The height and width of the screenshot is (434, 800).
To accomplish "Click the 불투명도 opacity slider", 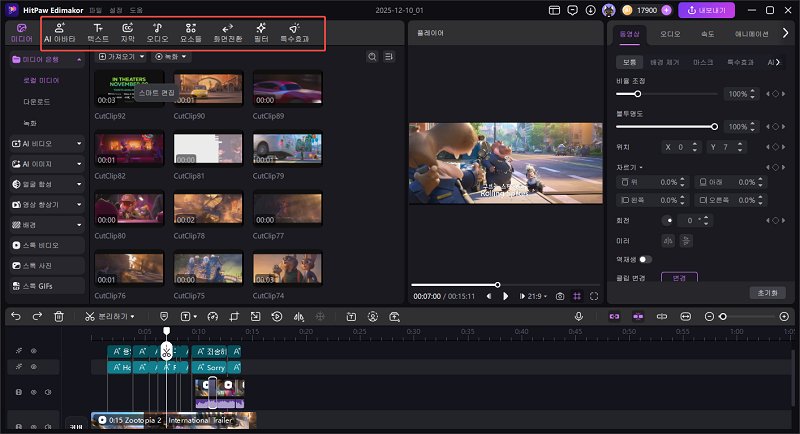I will 667,127.
